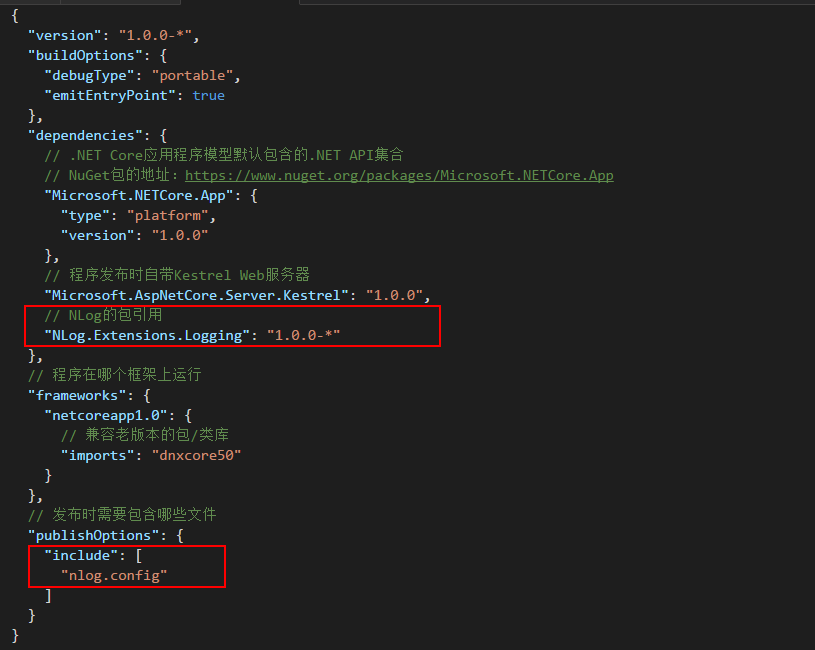Select the "1.0.0" value for Kestrel
This screenshot has width=815, height=650.
pyautogui.click(x=394, y=296)
